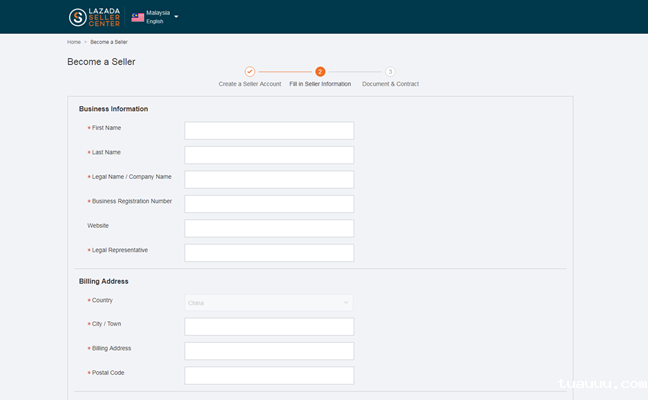Select the Create a Seller Account step
The image size is (648, 400).
coord(250,84)
